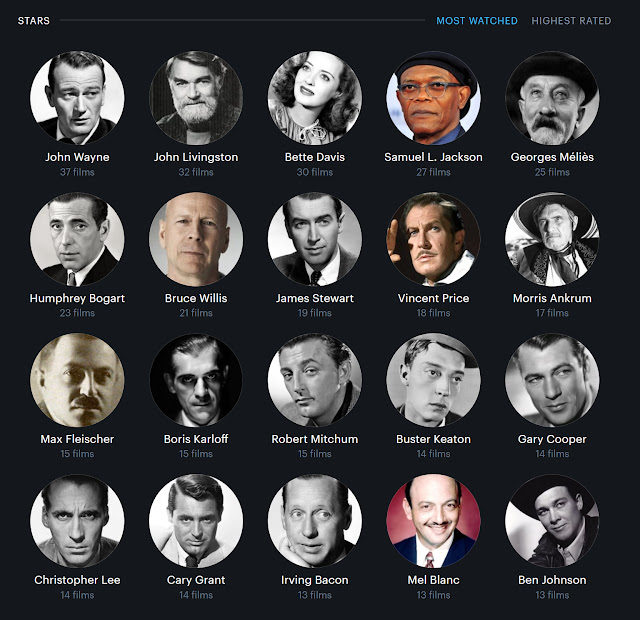Image resolution: width=640 pixels, height=620 pixels.
Task: Open the John Livingston name link
Action: (196, 157)
